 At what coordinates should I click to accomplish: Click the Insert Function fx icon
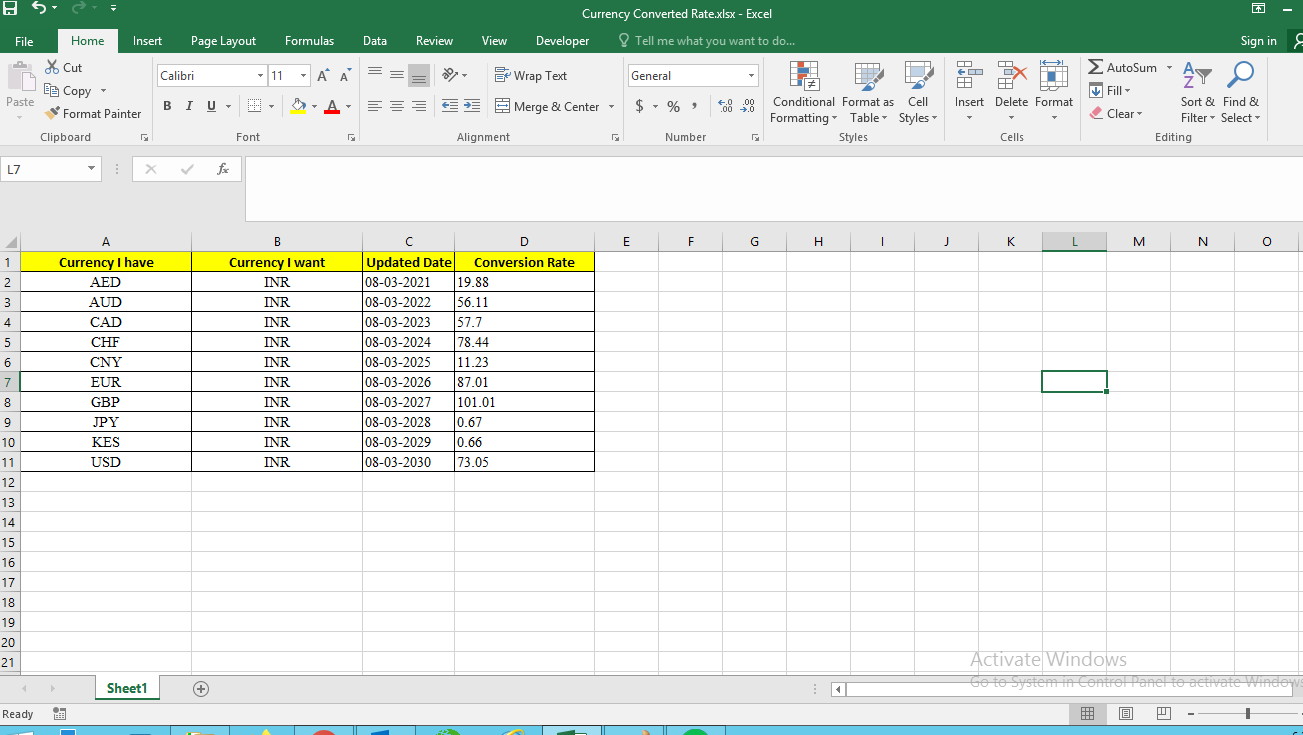point(223,170)
